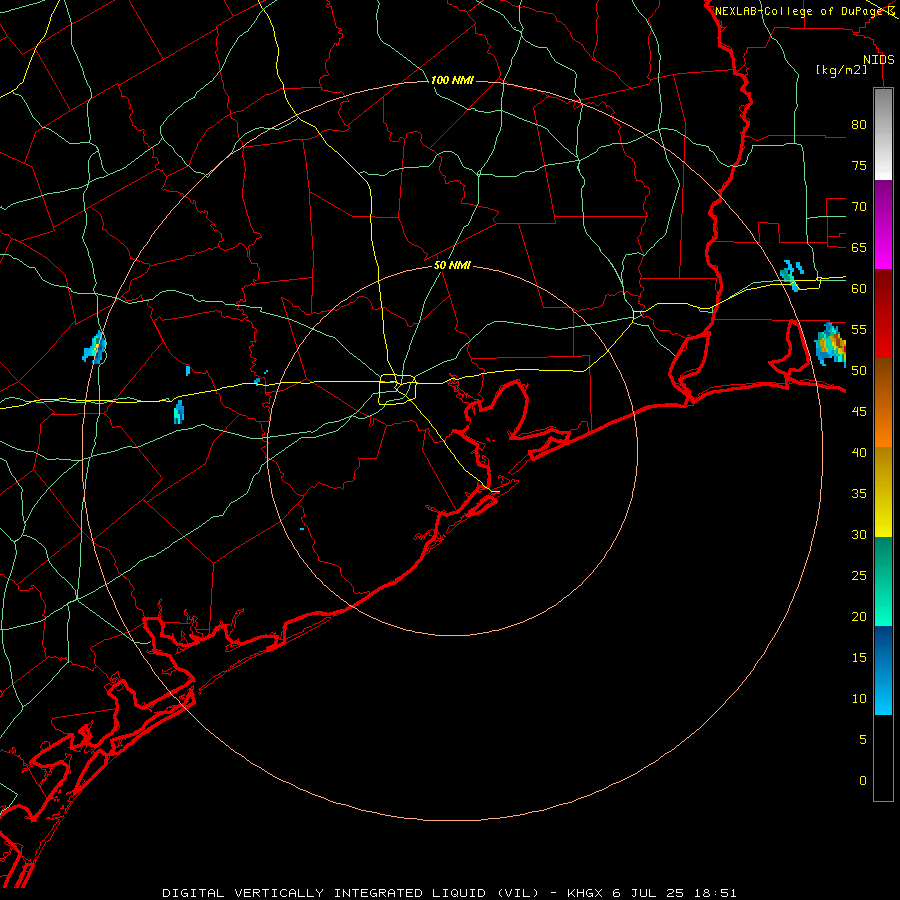
Task: Select the orange-brown segment of the color bar
Action: point(883,402)
